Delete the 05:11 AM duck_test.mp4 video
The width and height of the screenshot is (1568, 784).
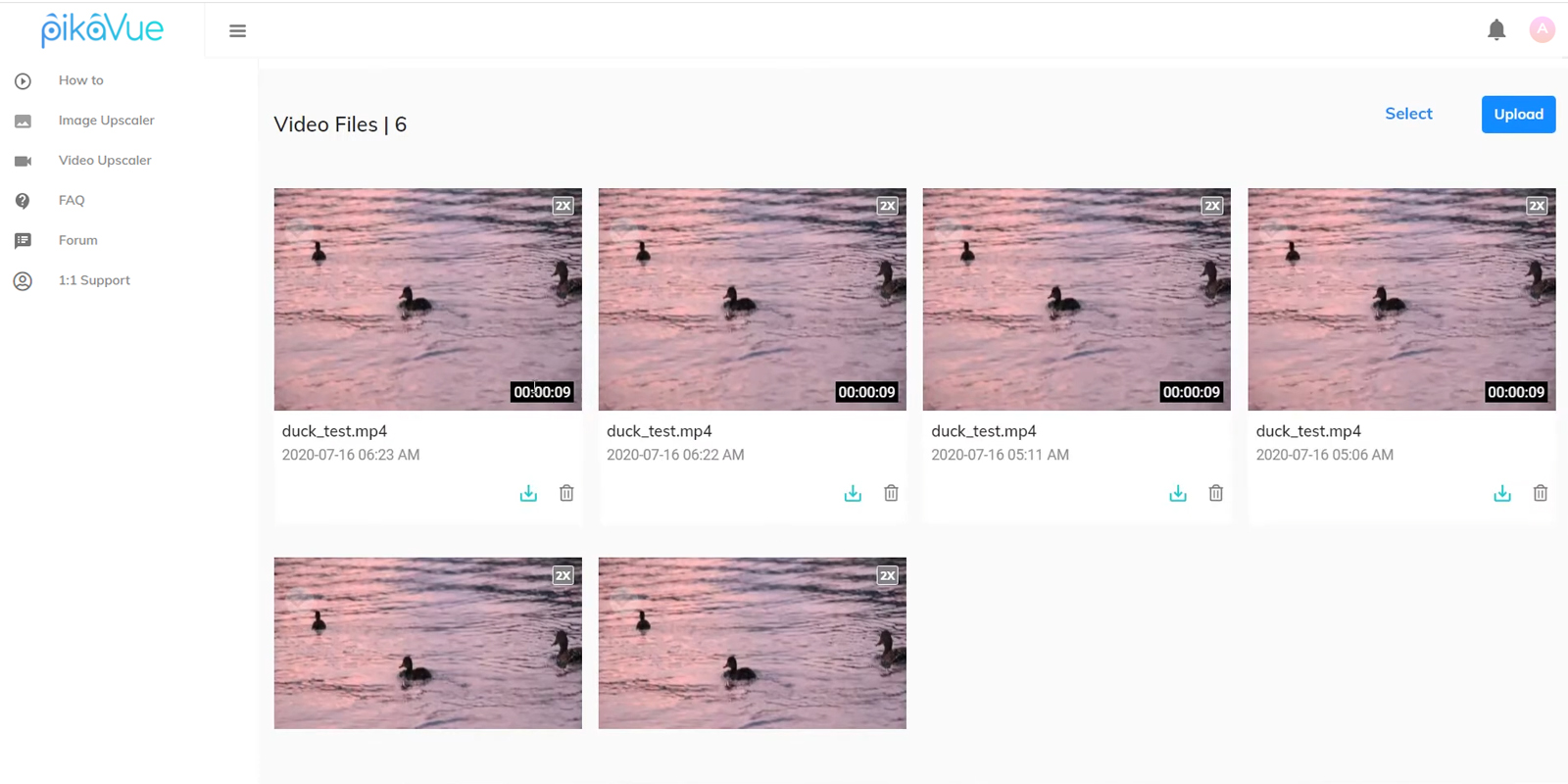pos(1216,493)
